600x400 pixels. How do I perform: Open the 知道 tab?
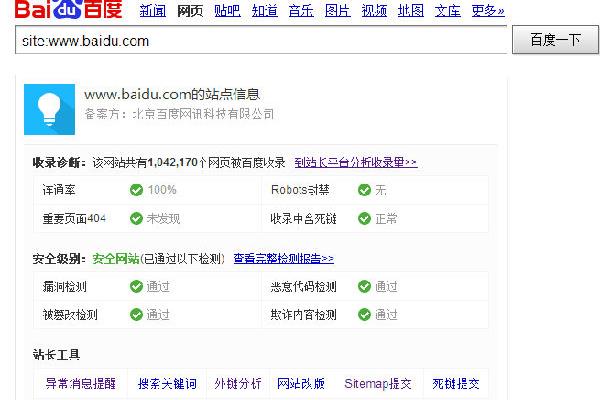[x=264, y=10]
